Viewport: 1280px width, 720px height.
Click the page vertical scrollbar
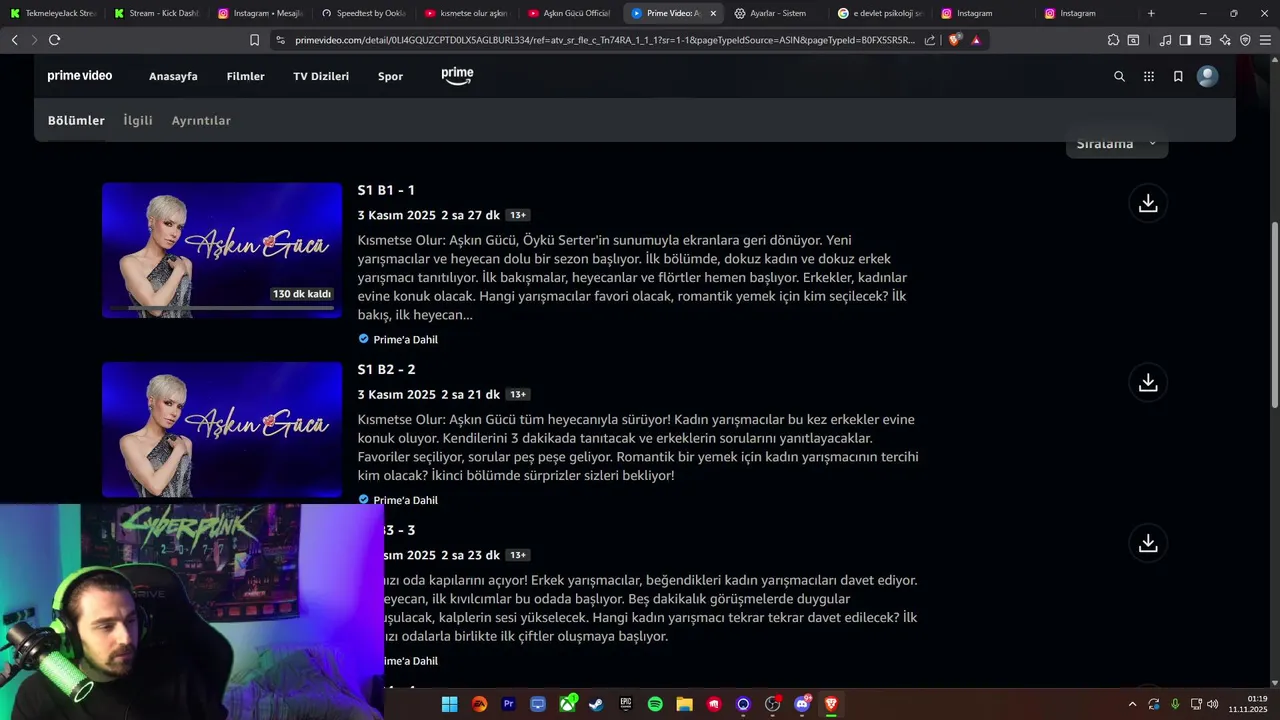click(1275, 313)
